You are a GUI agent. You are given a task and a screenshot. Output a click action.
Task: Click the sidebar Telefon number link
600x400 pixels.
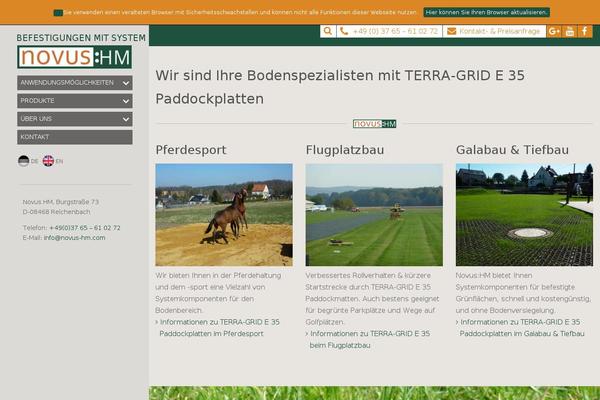85,228
